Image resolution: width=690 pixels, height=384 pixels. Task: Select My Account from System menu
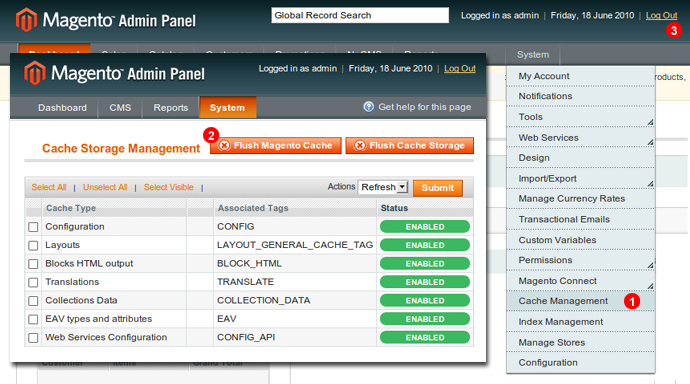click(x=580, y=76)
